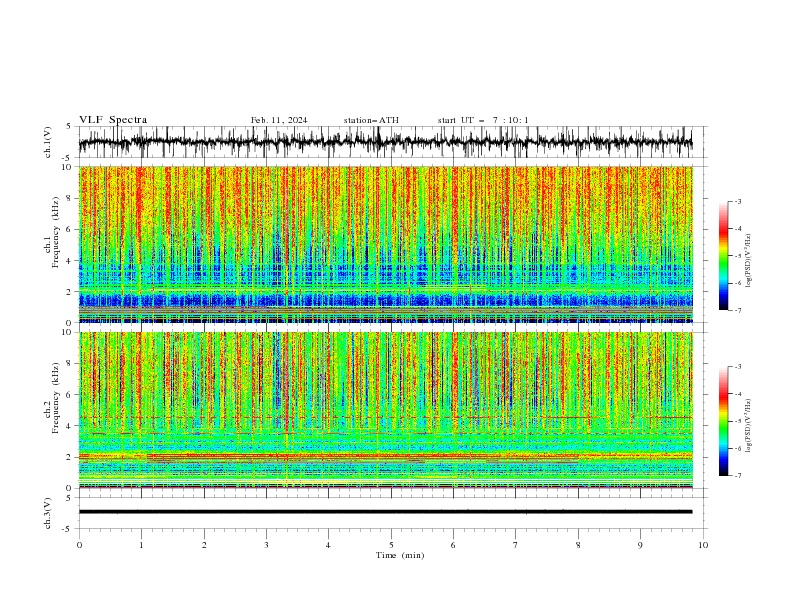The width and height of the screenshot is (792, 612).
Task: Click inside the ch.1 spectrogram panel
Action: 385,244
